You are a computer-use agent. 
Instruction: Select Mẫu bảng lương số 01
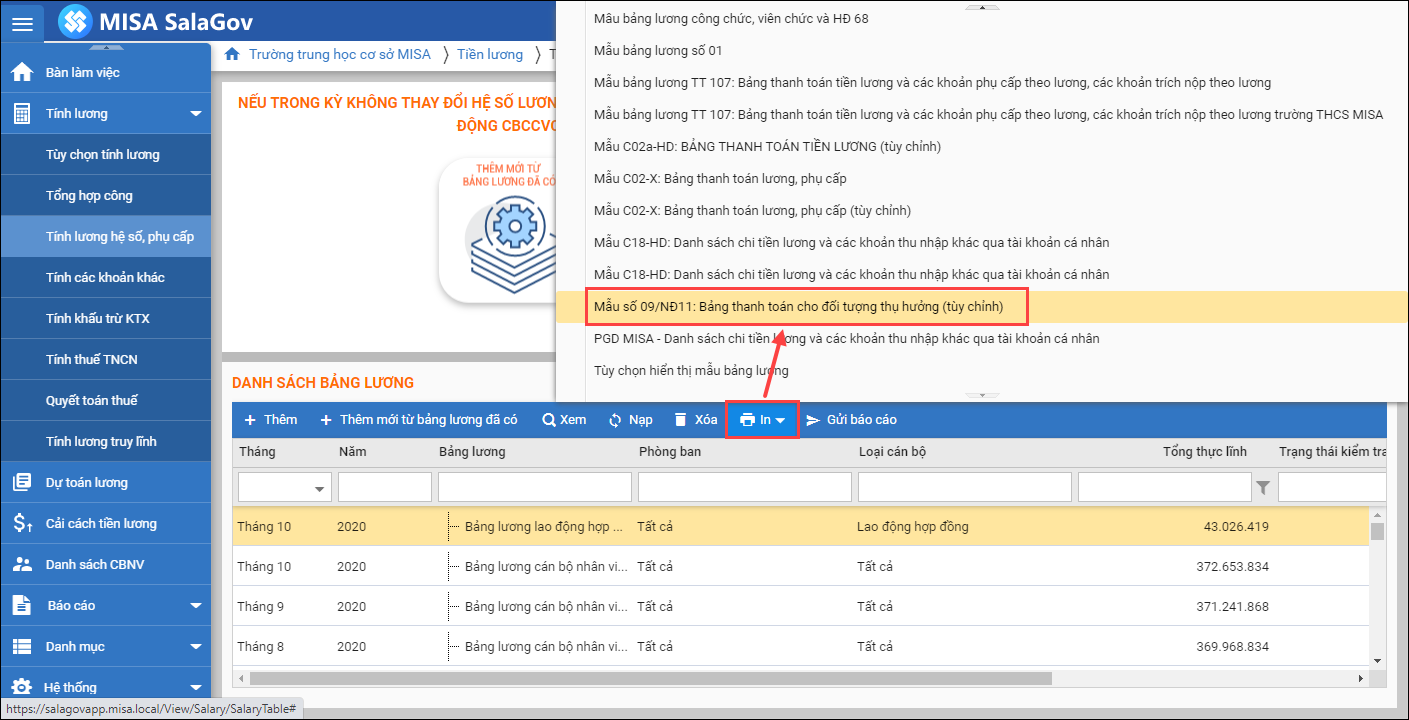pos(658,50)
